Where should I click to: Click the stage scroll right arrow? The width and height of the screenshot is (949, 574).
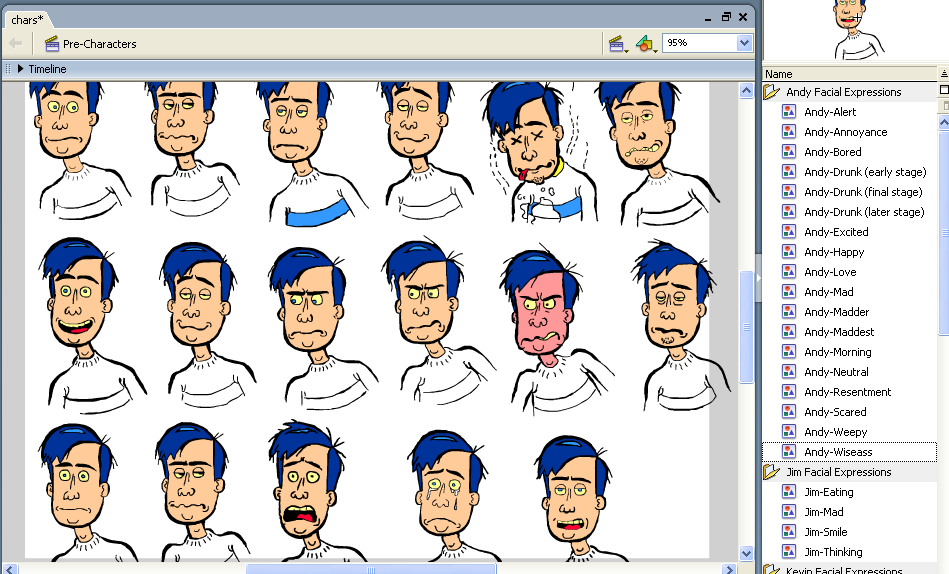(729, 569)
